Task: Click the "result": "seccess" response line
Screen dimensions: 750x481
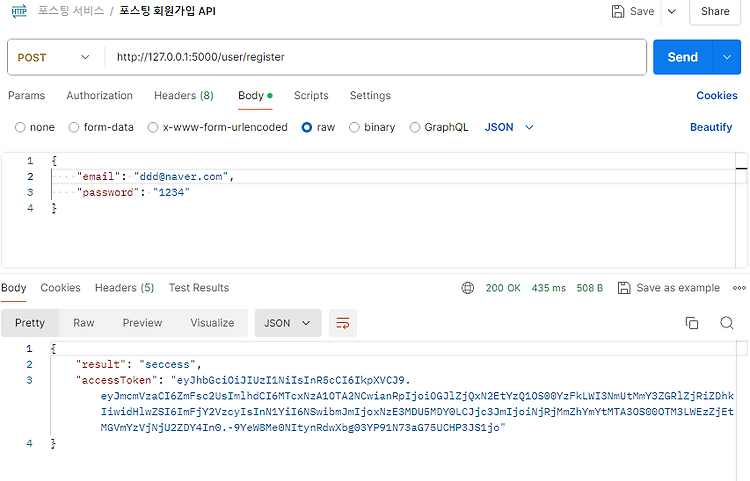Action: [139, 364]
